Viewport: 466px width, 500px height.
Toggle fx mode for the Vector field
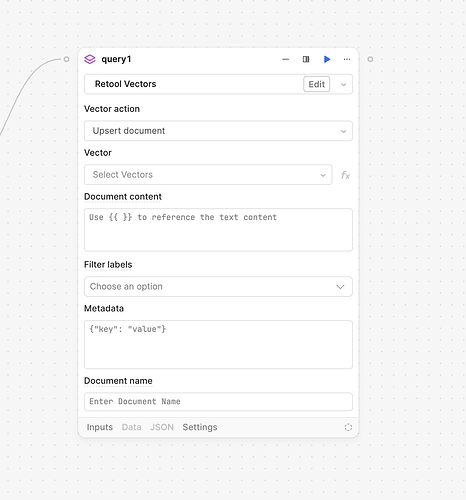point(345,175)
